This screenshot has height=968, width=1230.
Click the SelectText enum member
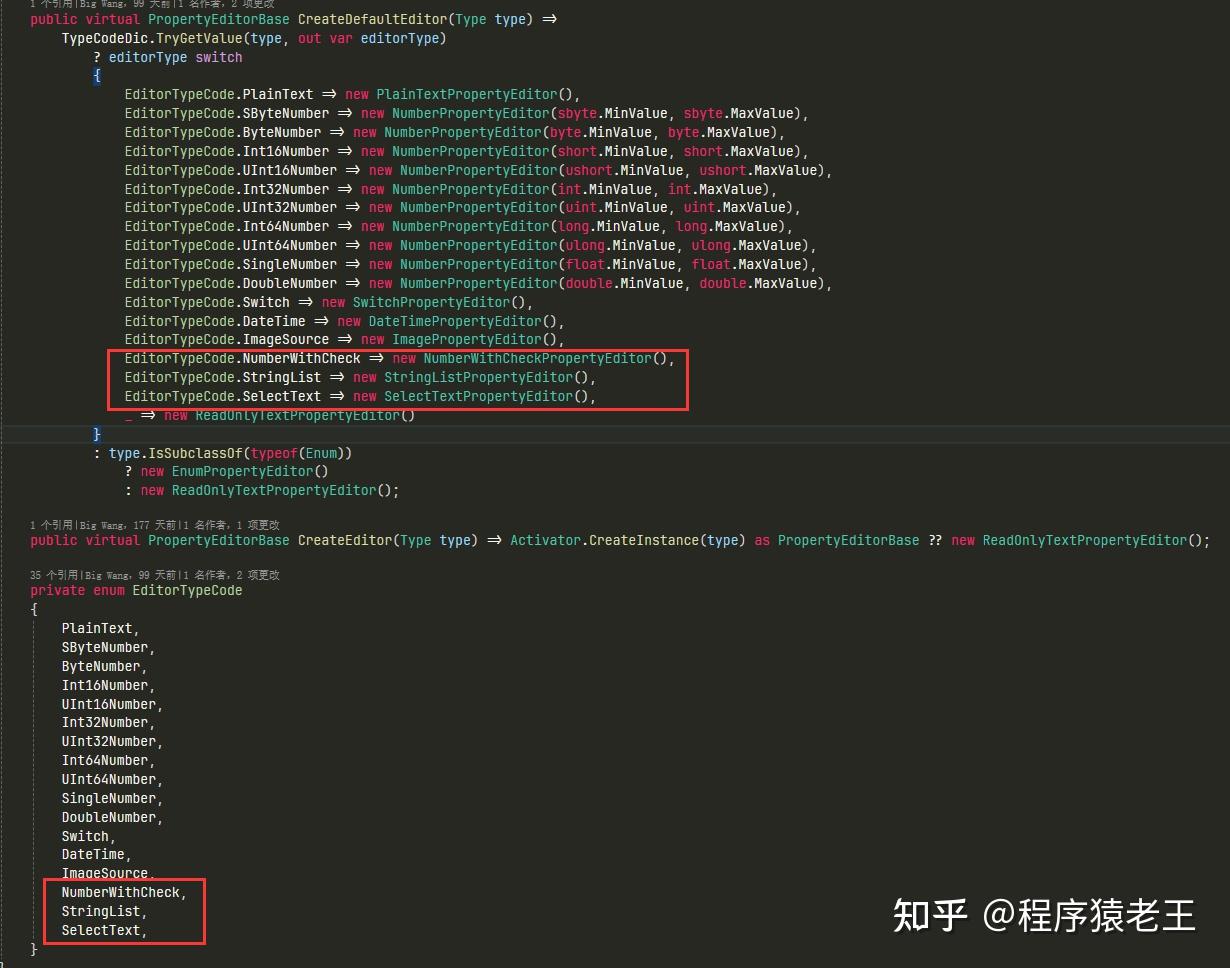pyautogui.click(x=100, y=929)
